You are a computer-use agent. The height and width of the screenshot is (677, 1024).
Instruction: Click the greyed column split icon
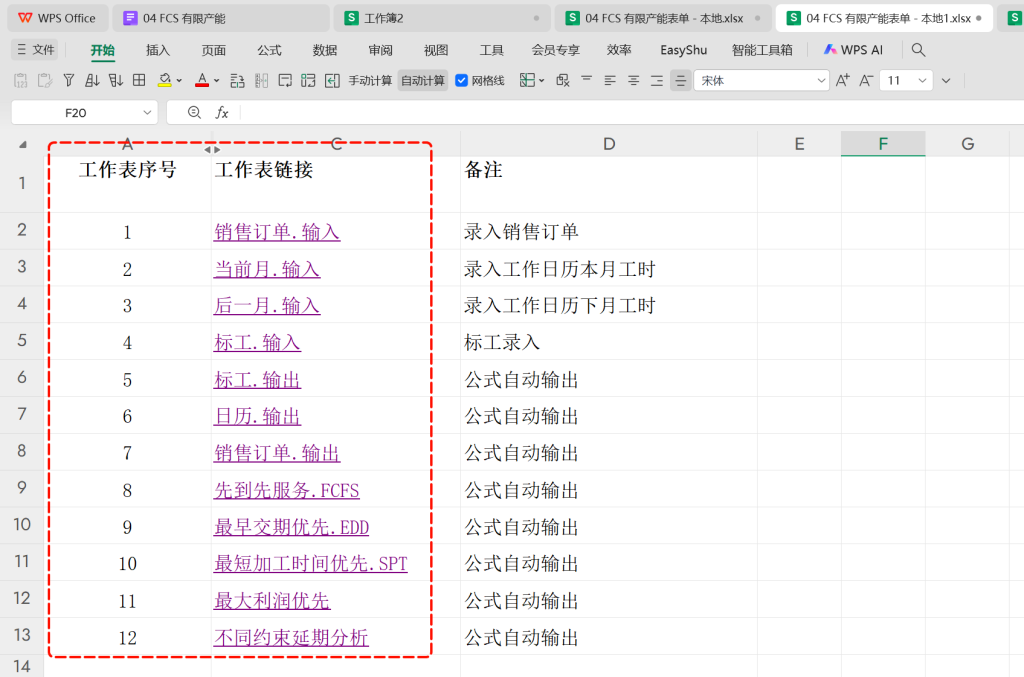coord(261,80)
